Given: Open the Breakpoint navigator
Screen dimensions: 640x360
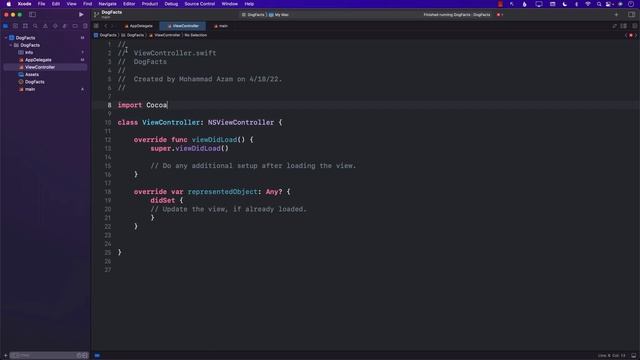Looking at the screenshot, I should click(x=75, y=26).
